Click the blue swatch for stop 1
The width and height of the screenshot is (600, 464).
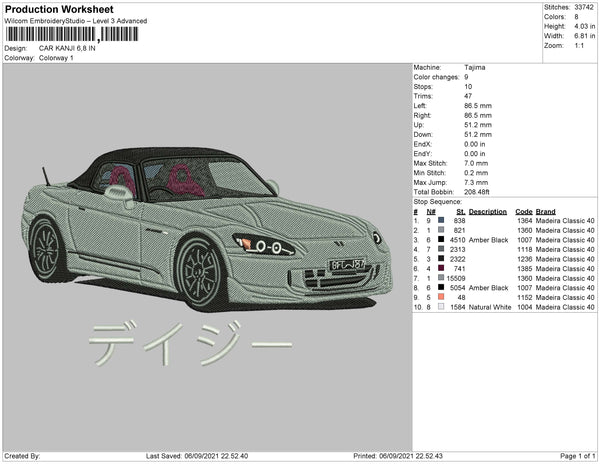click(440, 221)
